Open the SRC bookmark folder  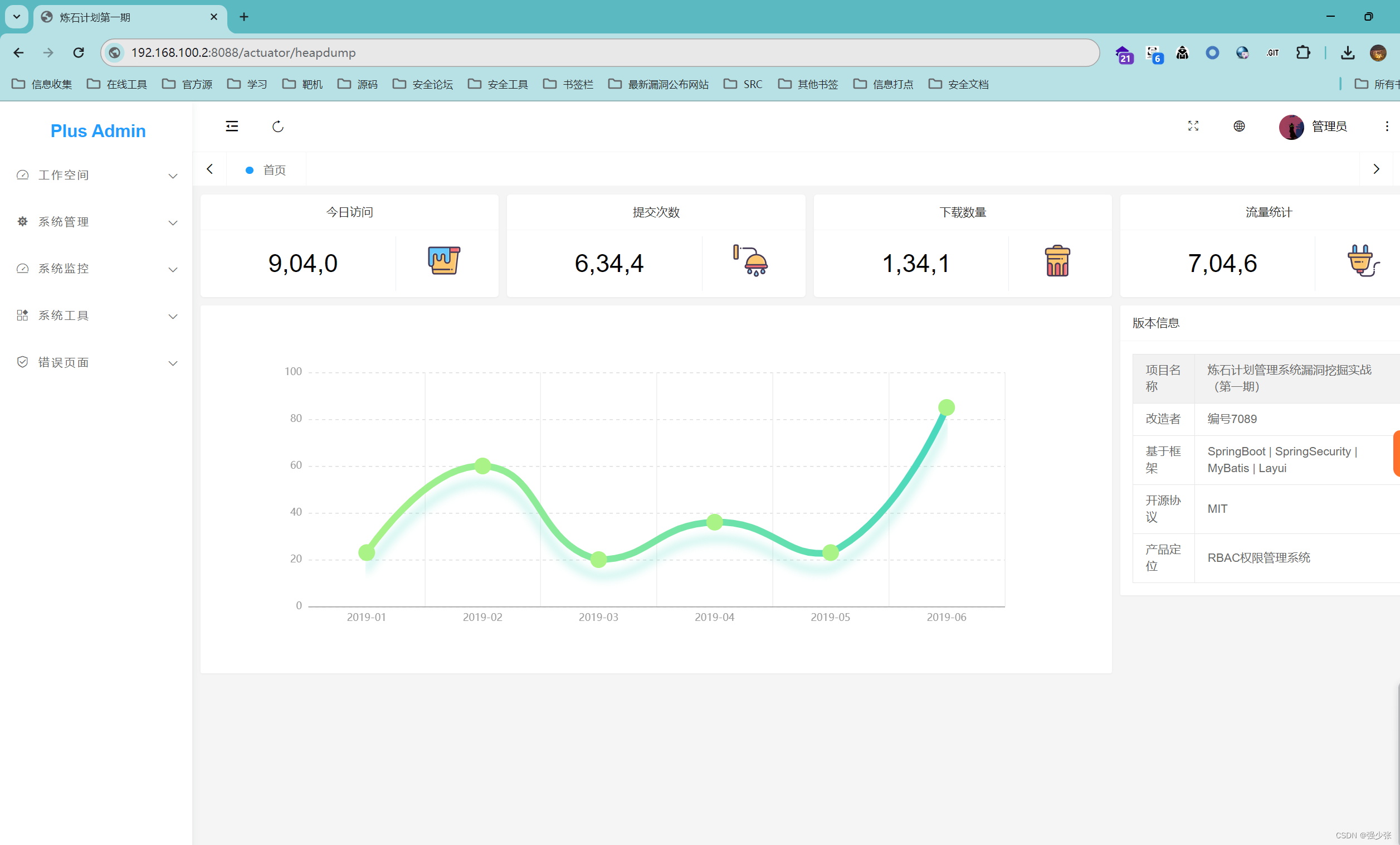[743, 84]
